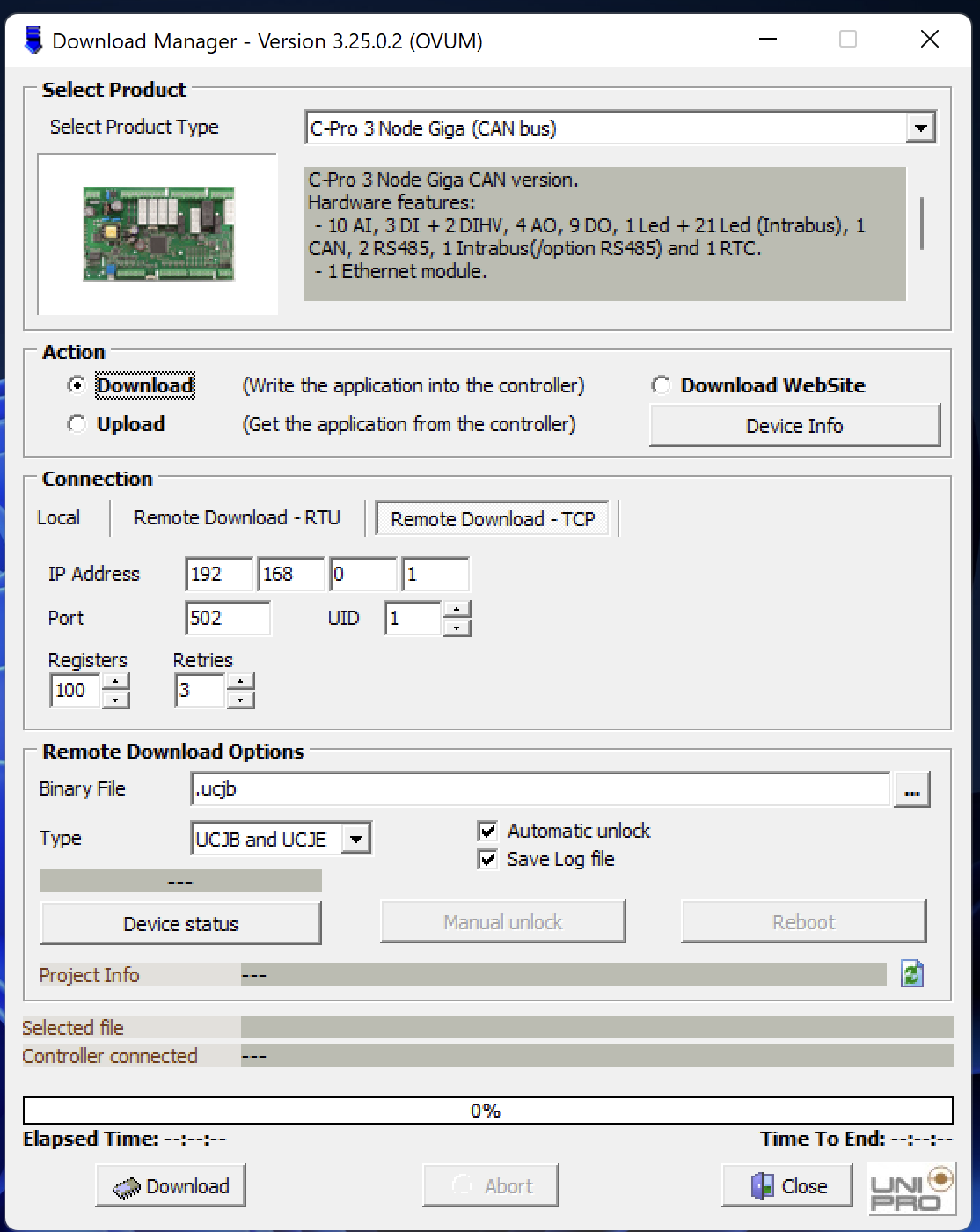
Task: Decrease Retries value with down arrow
Action: tap(240, 700)
